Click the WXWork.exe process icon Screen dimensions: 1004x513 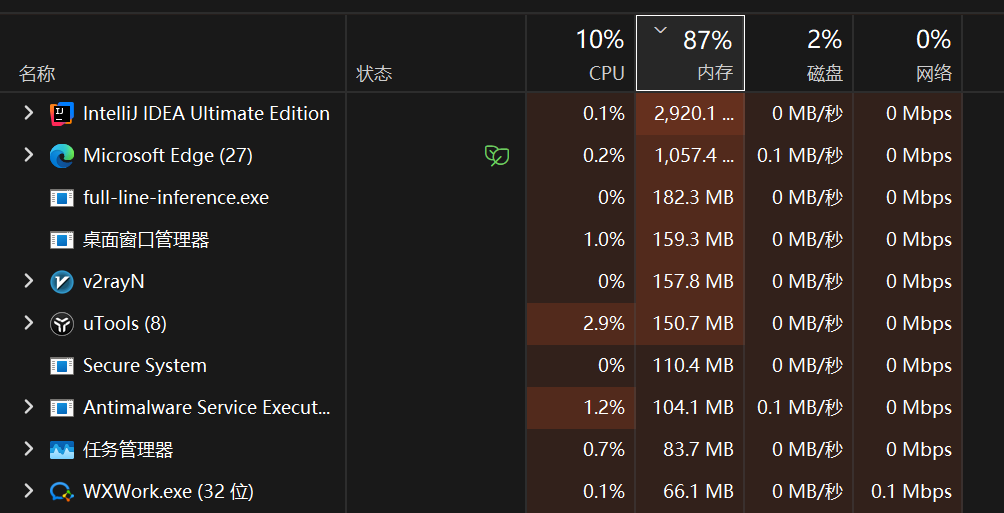(x=62, y=492)
